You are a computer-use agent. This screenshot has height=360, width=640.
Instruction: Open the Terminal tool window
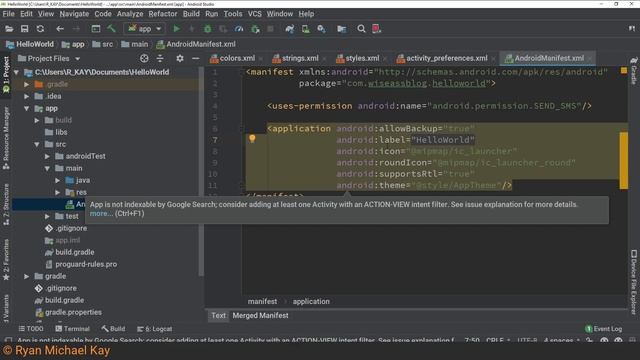(73, 329)
